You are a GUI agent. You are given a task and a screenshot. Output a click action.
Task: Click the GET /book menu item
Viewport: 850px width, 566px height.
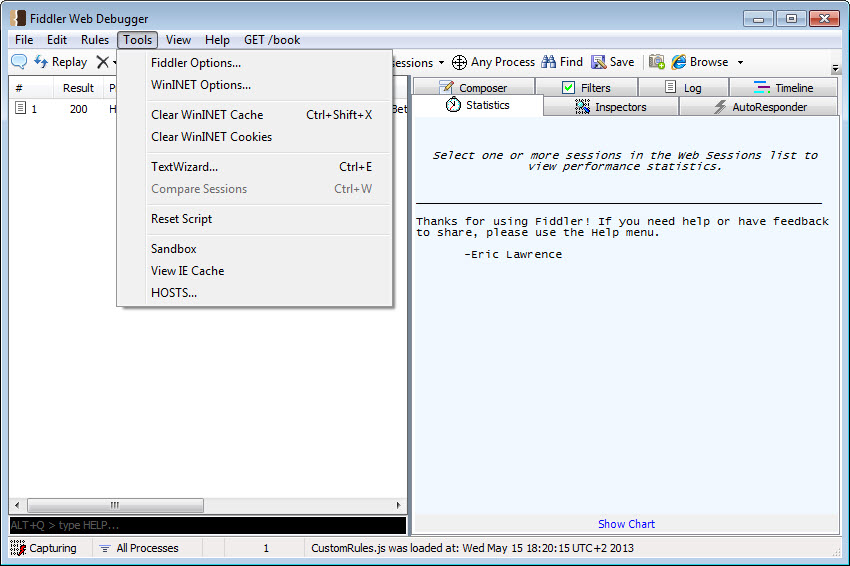coord(272,40)
